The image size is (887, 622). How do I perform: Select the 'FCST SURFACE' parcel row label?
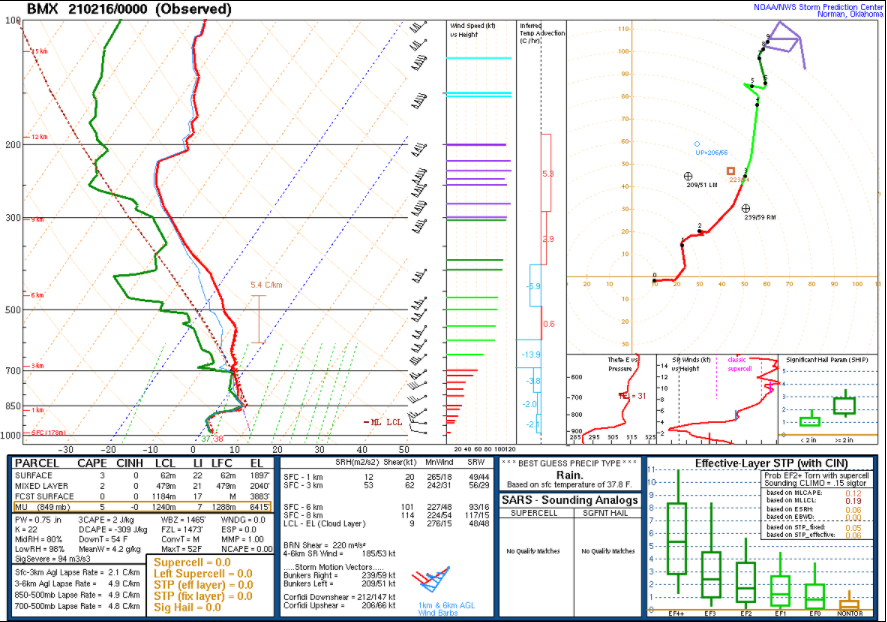pos(44,496)
